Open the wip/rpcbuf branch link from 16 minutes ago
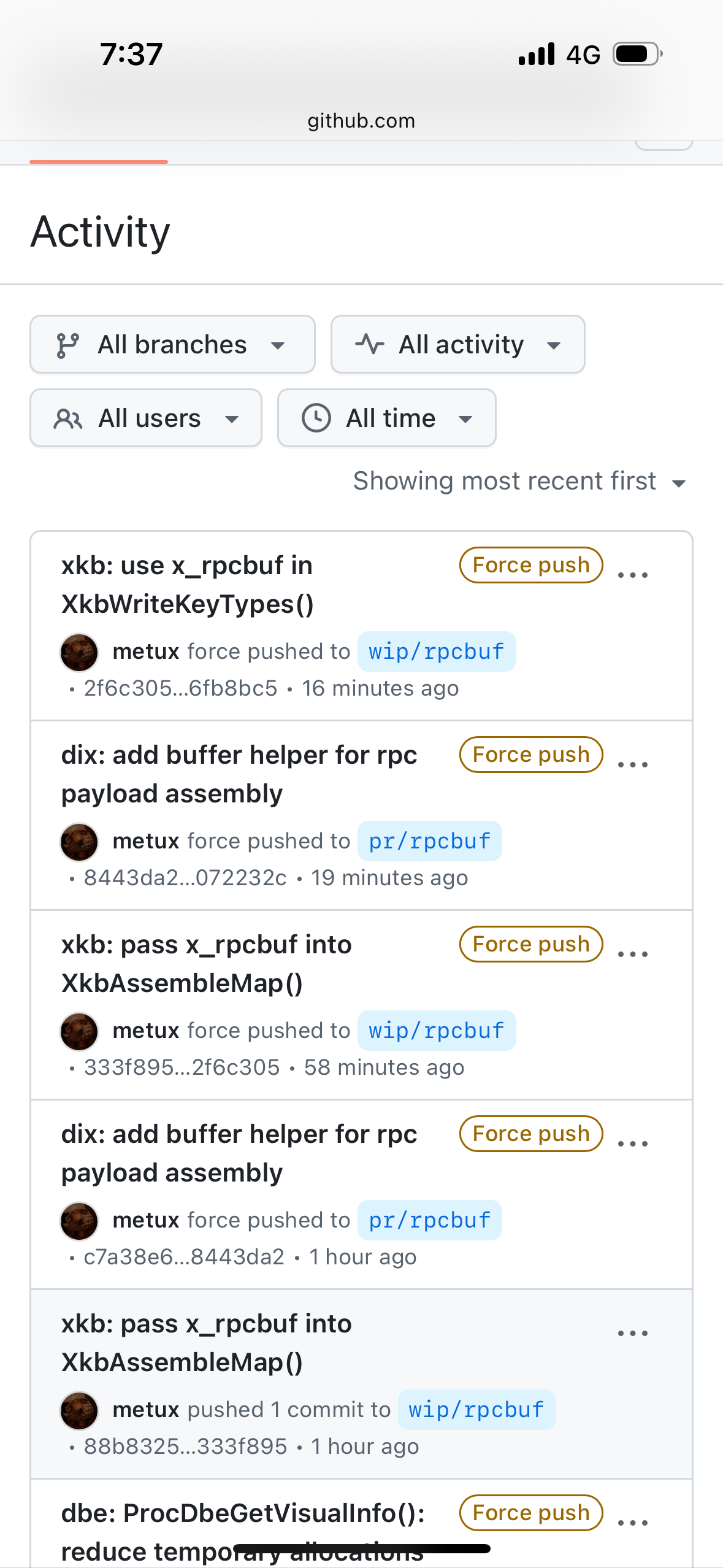This screenshot has width=723, height=1568. click(437, 651)
